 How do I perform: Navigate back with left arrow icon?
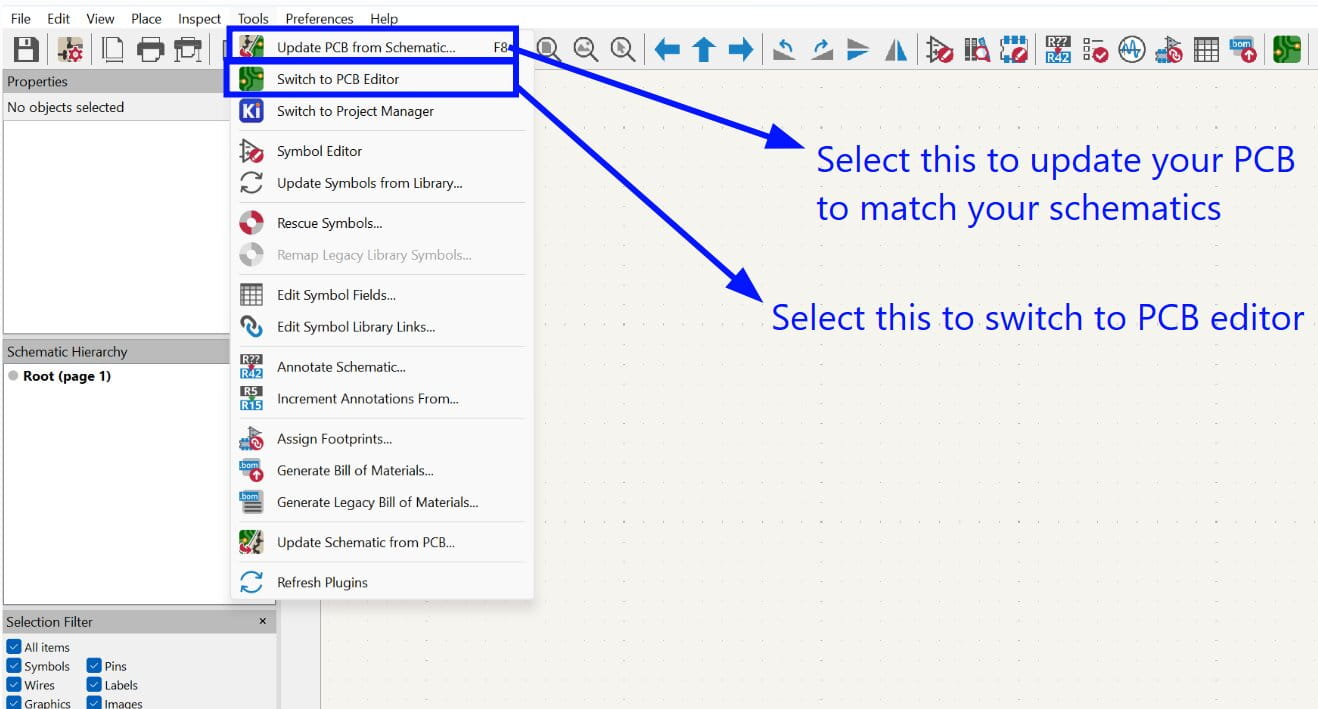click(667, 49)
